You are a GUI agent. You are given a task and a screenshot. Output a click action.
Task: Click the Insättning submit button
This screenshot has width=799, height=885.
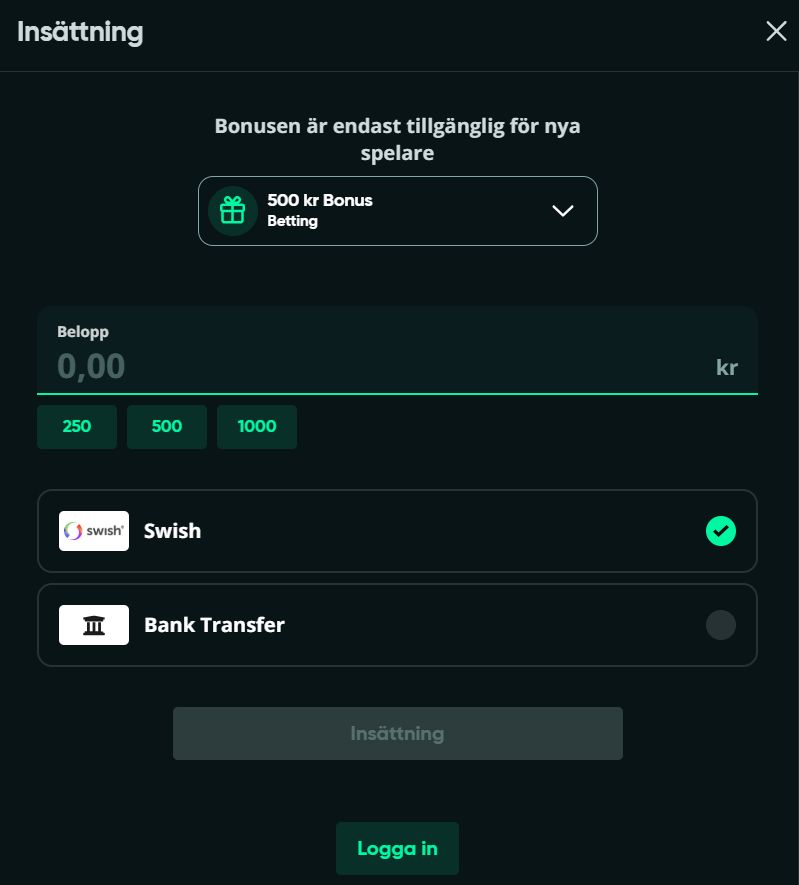pos(398,733)
